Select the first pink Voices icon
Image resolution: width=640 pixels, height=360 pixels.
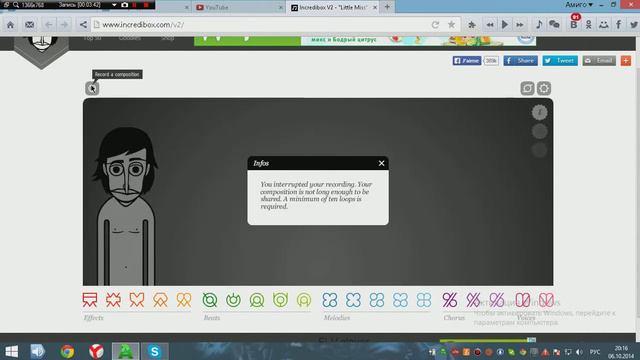pos(522,300)
